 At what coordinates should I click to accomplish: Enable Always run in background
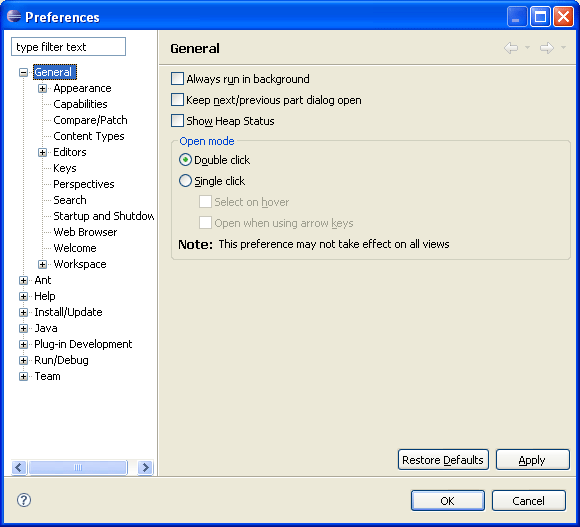click(177, 79)
